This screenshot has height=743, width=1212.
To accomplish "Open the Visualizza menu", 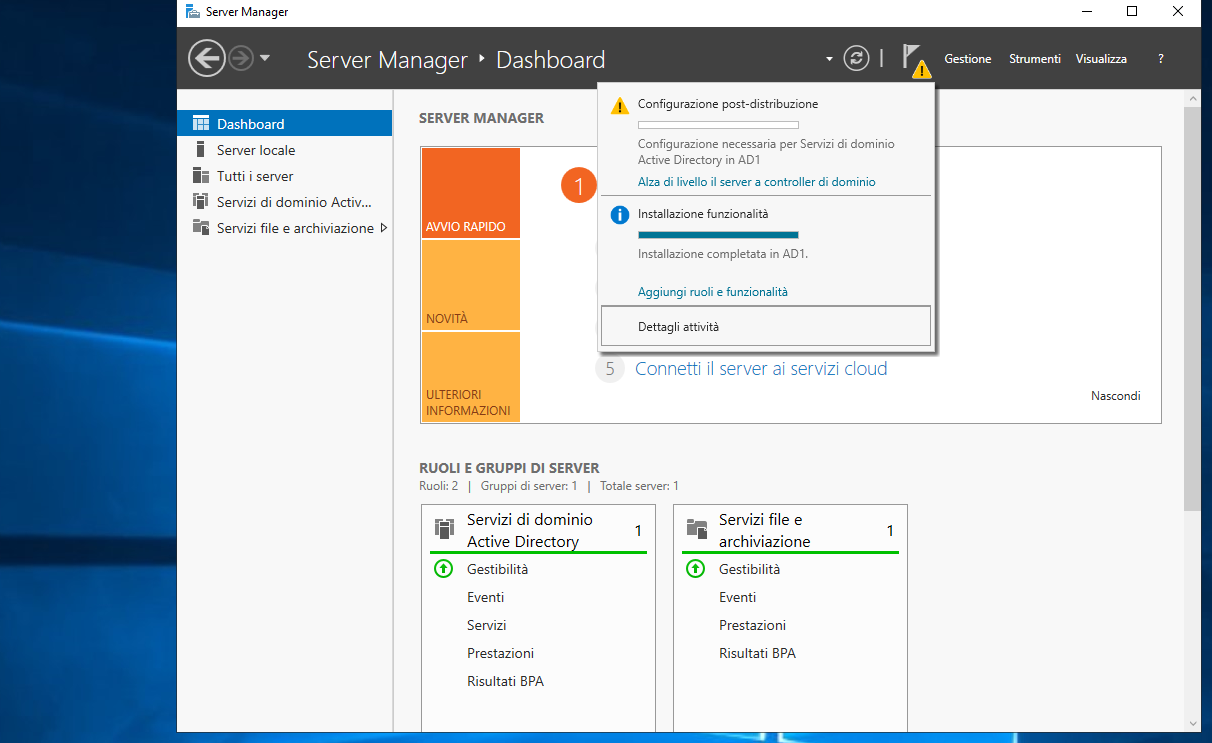I will coord(1101,59).
